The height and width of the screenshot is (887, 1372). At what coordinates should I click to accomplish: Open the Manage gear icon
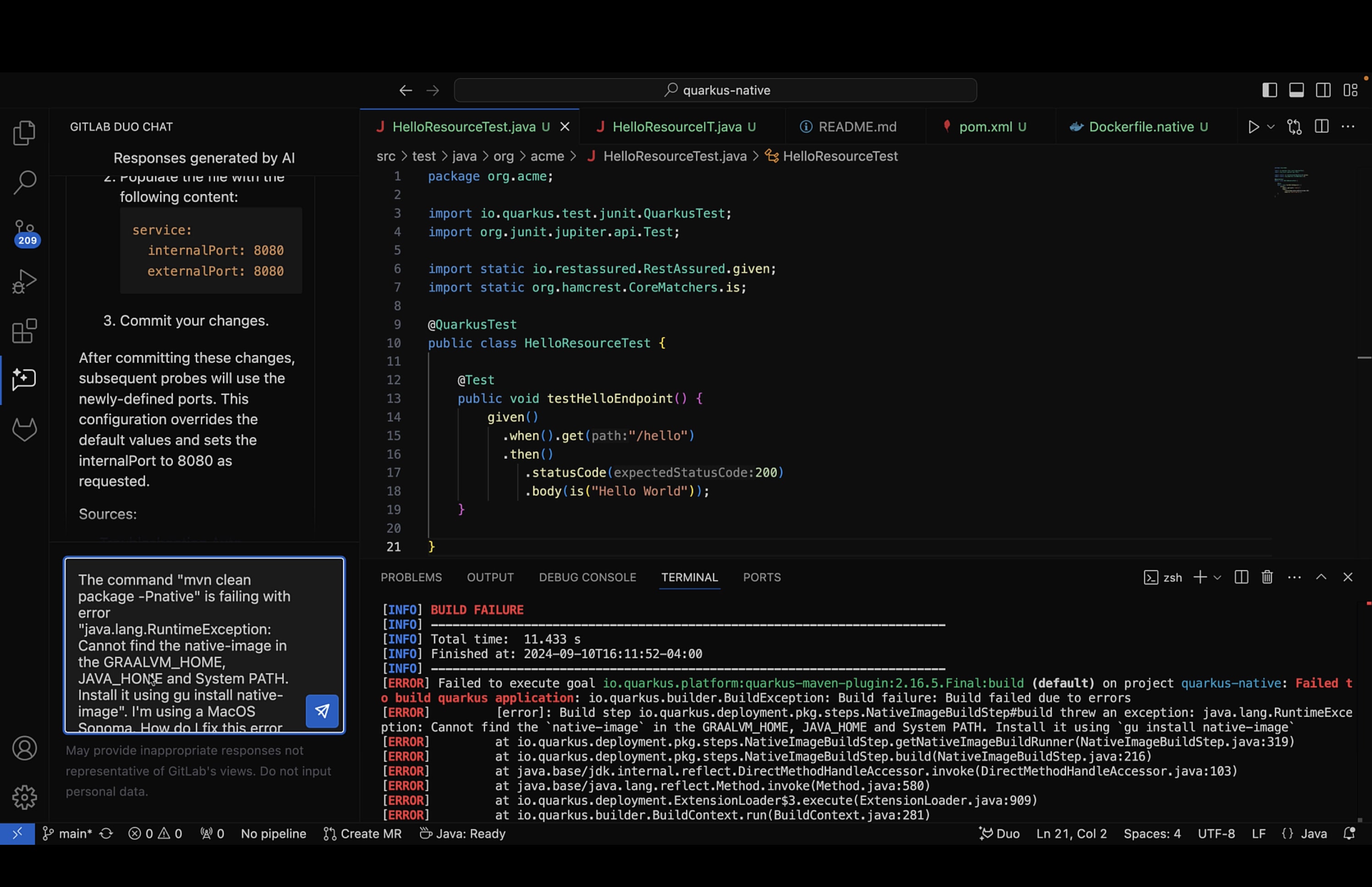coord(24,797)
